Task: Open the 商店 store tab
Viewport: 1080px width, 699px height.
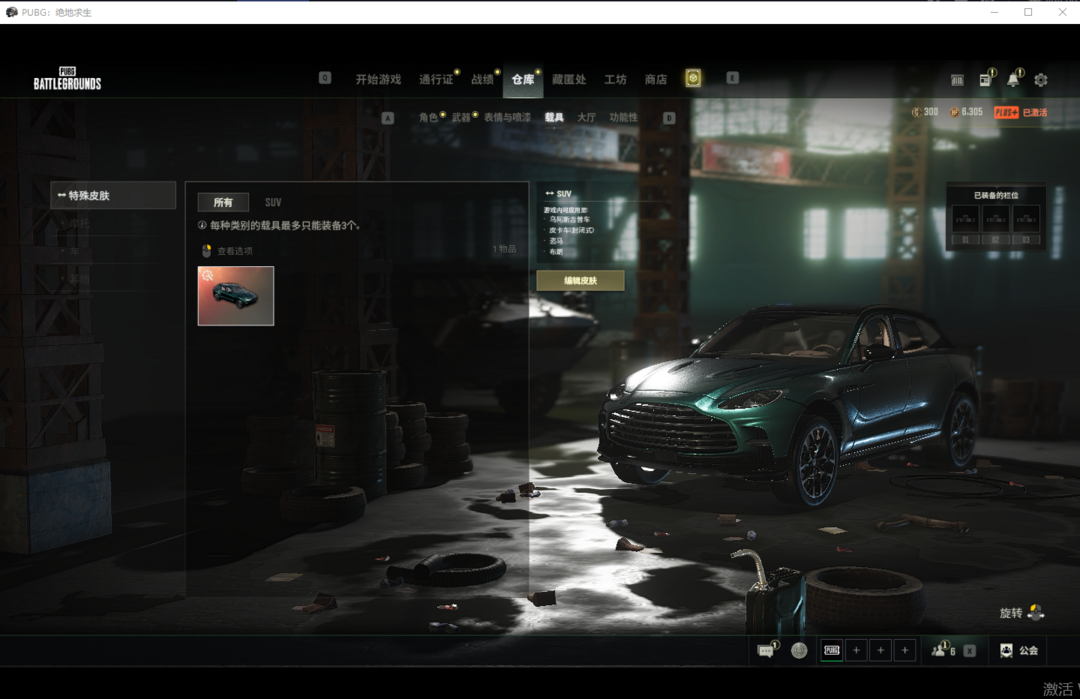Action: click(x=656, y=80)
